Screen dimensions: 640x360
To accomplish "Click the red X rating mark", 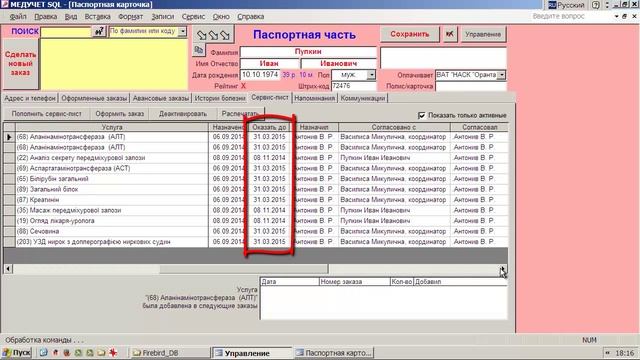I will [243, 86].
